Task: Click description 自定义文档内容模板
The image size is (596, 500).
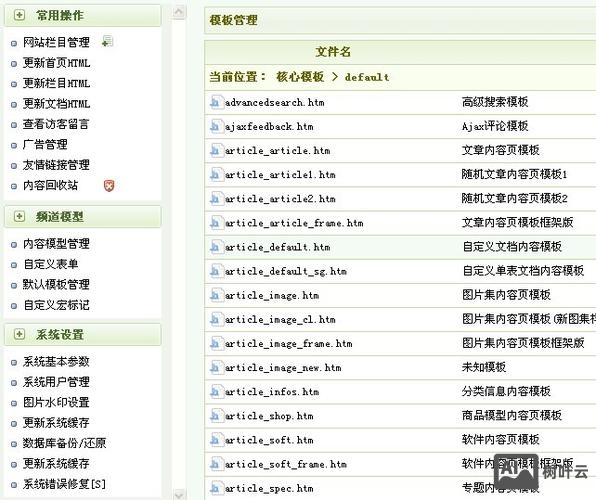Action: coord(512,246)
